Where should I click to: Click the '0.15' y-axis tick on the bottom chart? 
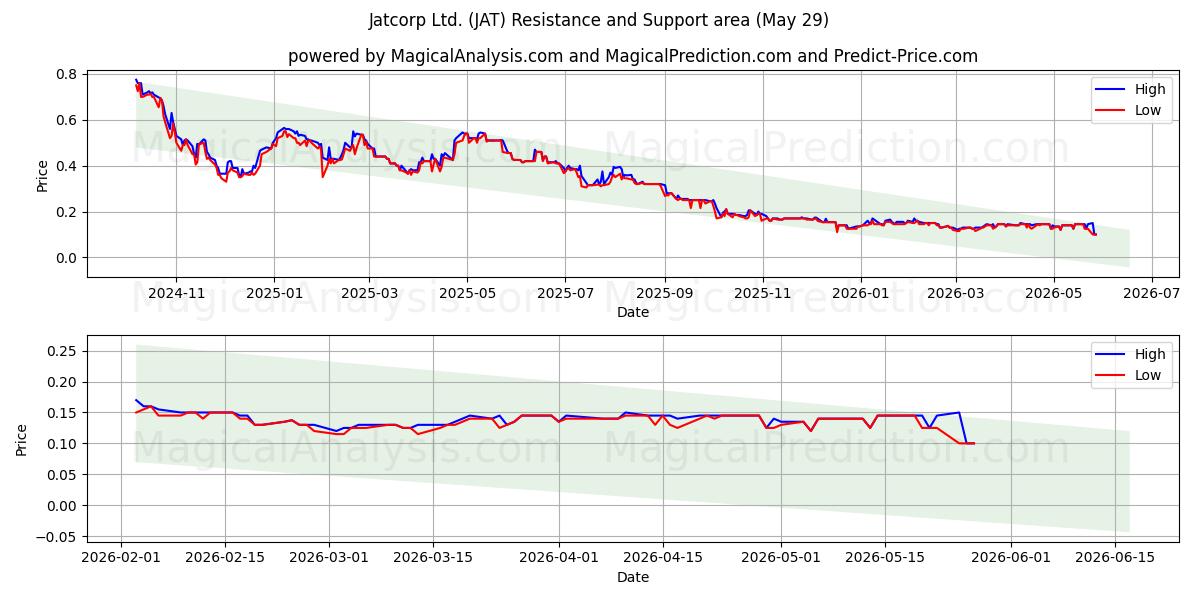point(63,413)
